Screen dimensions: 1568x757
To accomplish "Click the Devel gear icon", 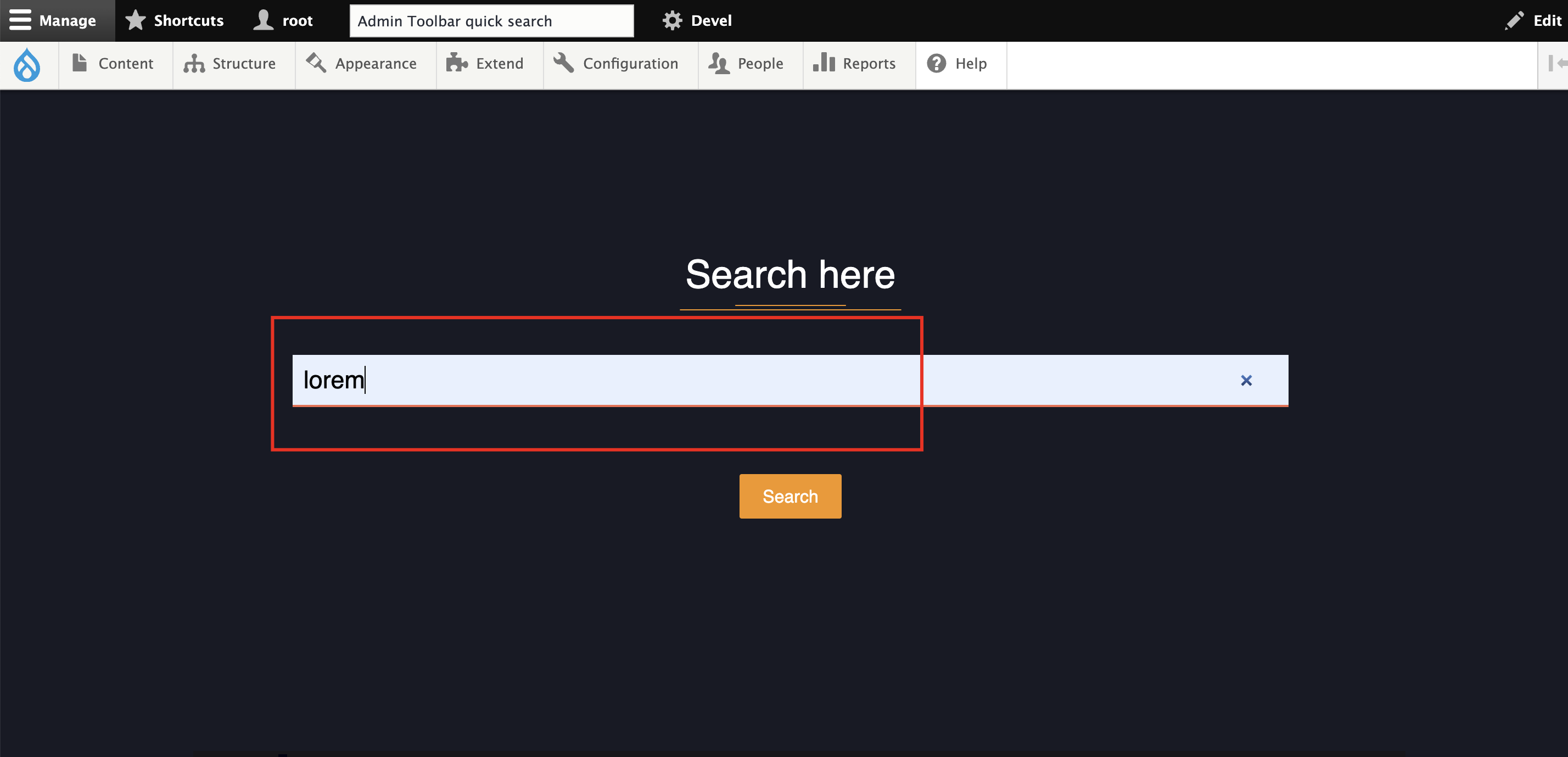I will (672, 19).
